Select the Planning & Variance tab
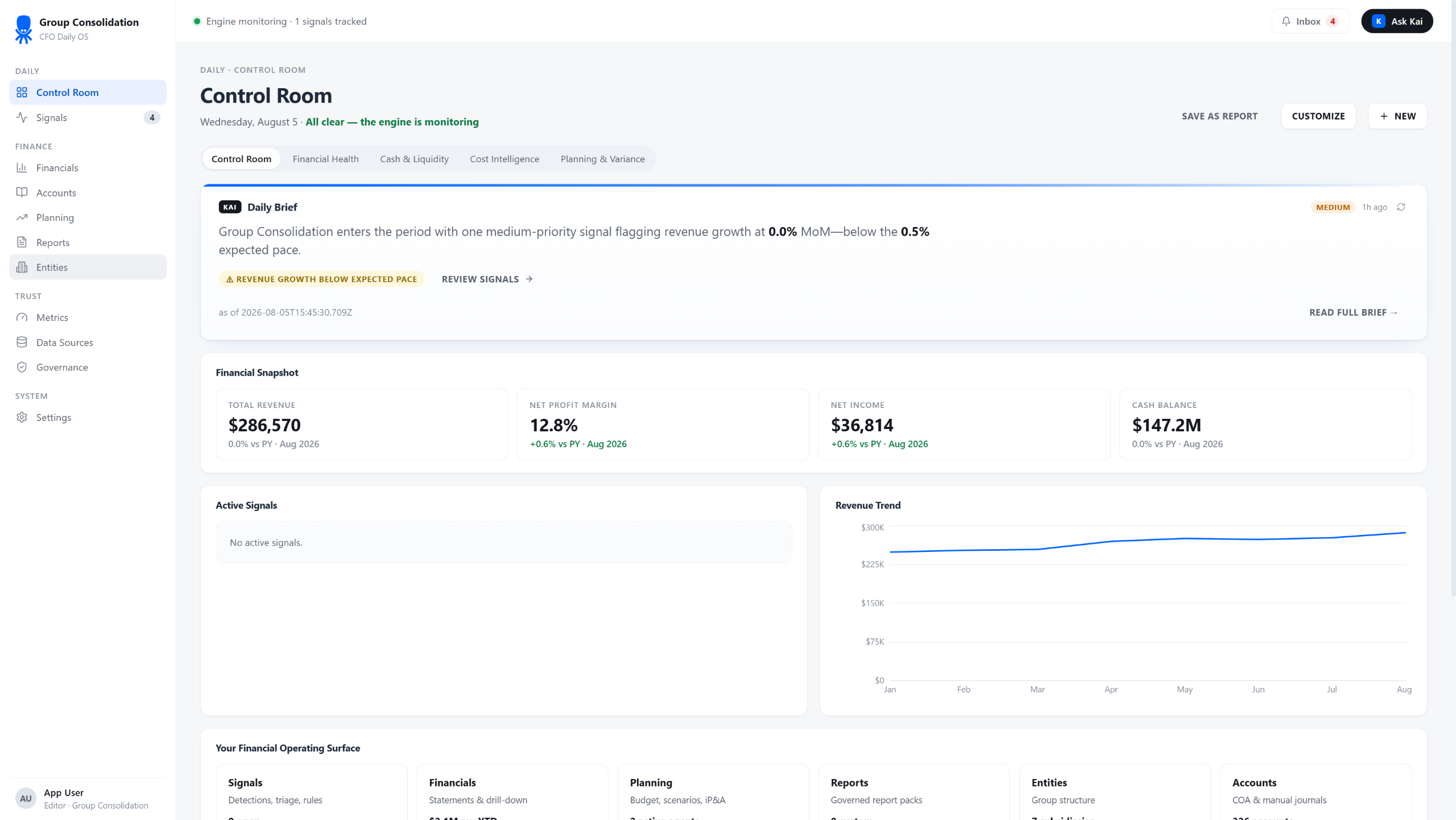Screen dimensions: 1456x820 pos(602,159)
